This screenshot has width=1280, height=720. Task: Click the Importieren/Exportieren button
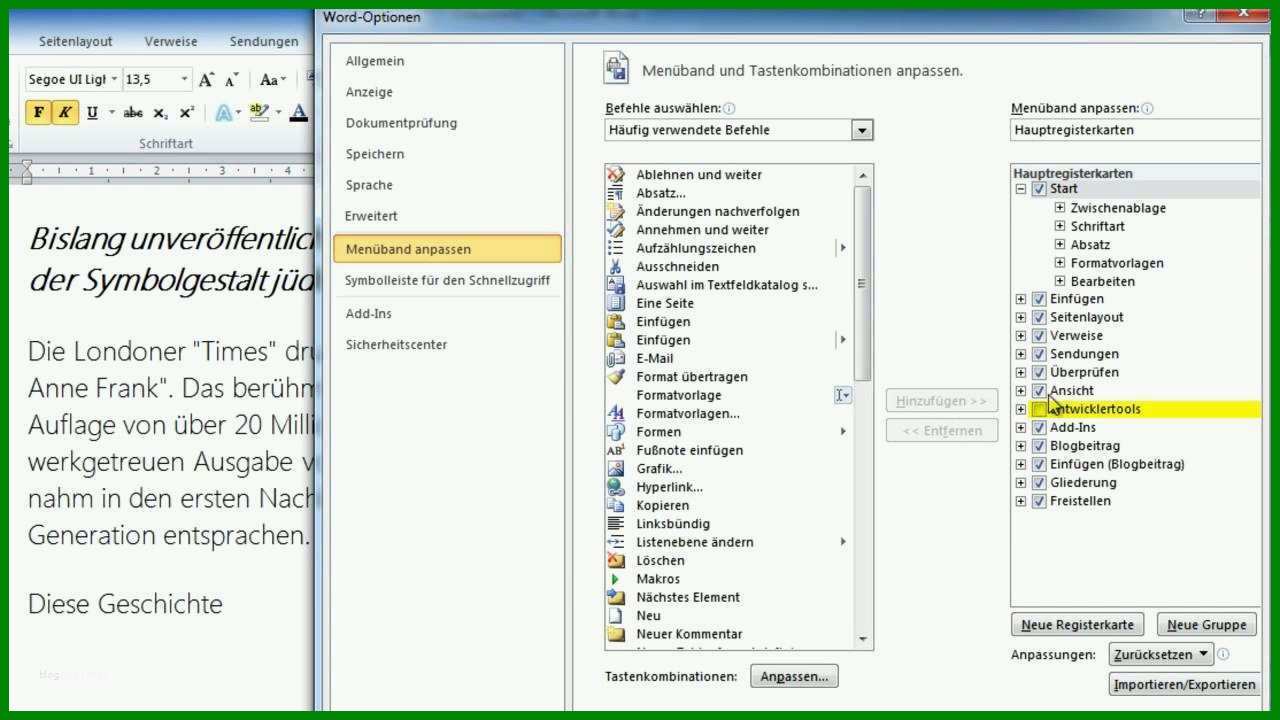(1184, 685)
